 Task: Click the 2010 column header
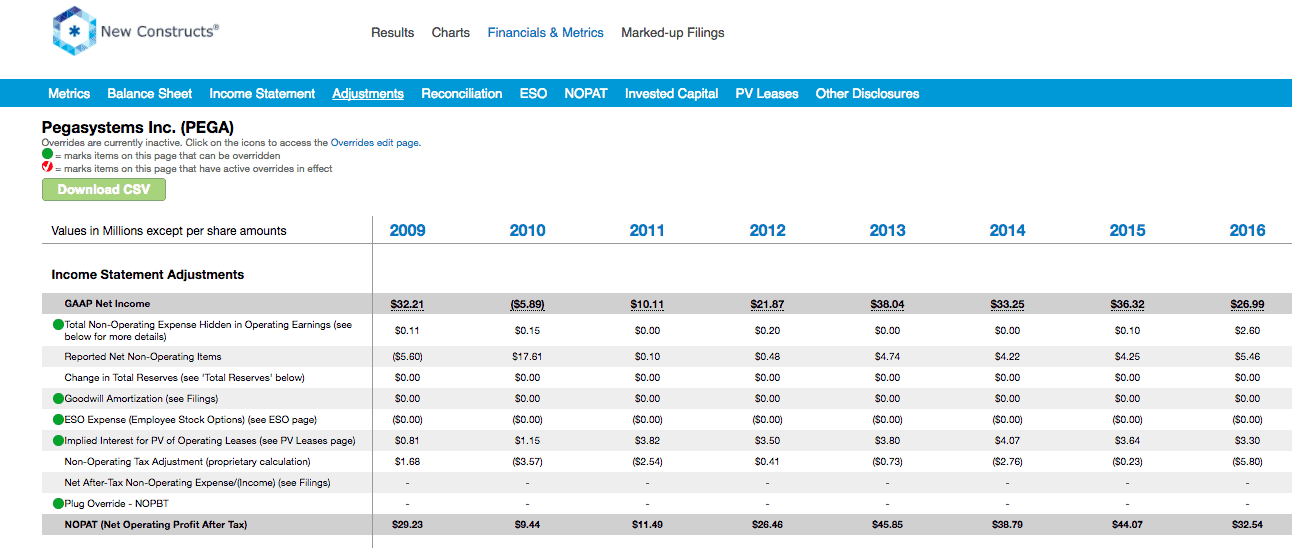(x=527, y=230)
